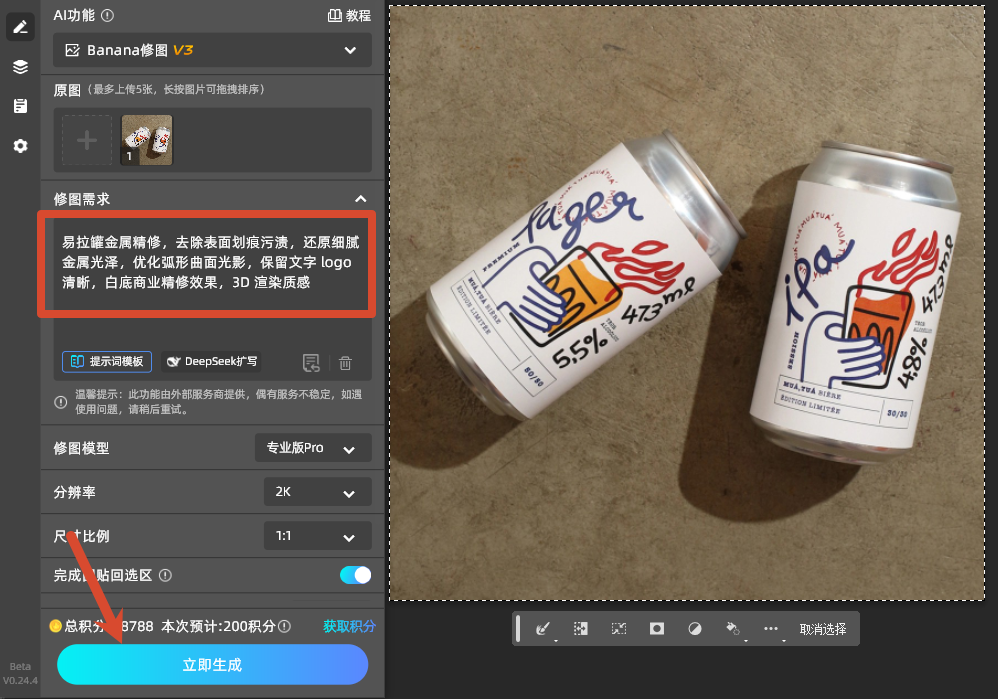Toggle the 完成后贴回选区 switch
Viewport: 998px width, 699px height.
click(x=355, y=575)
